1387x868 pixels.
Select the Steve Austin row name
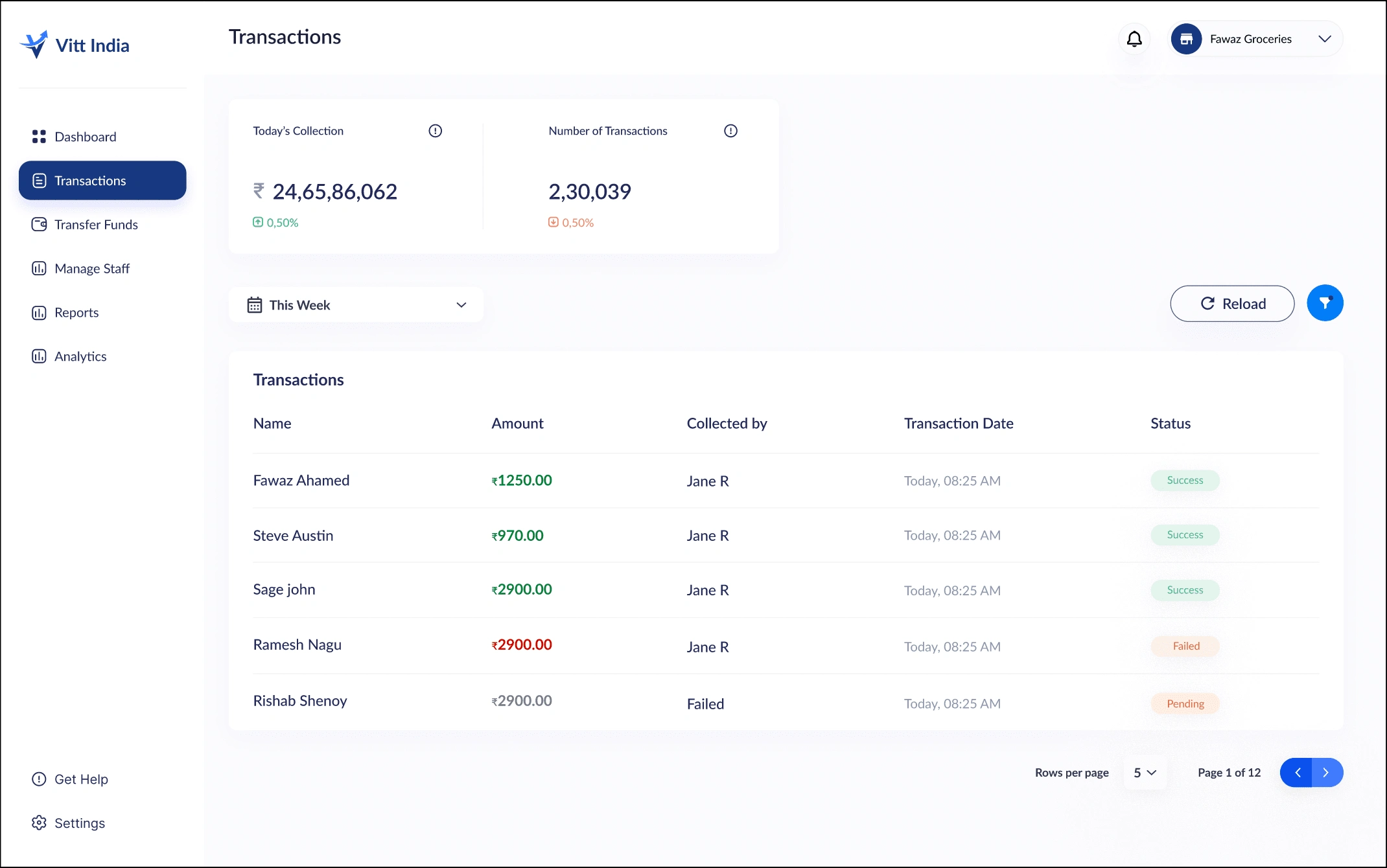(x=293, y=536)
